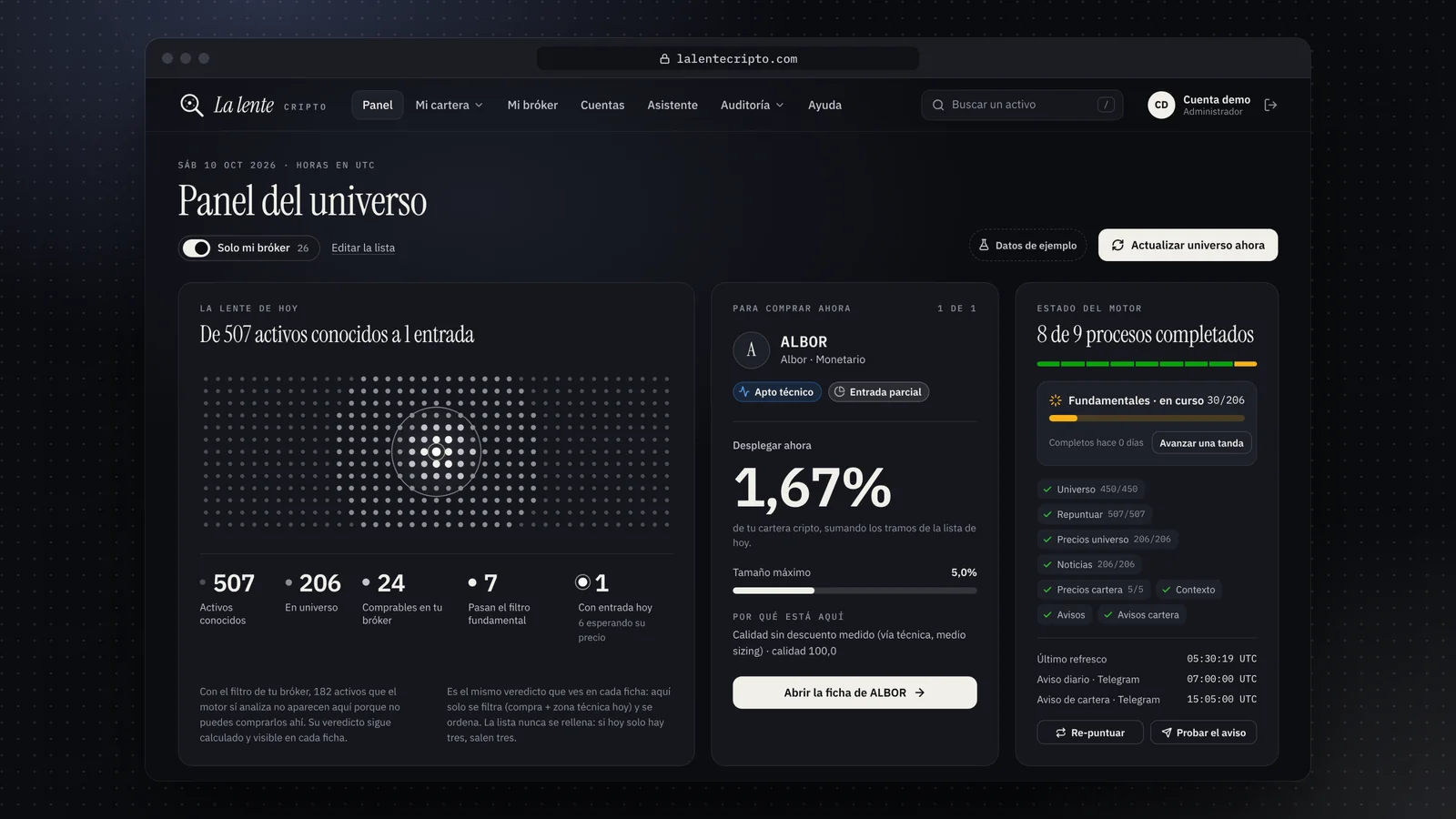
Task: Click the Fundamentales in-progress spinner icon
Action: (x=1056, y=400)
